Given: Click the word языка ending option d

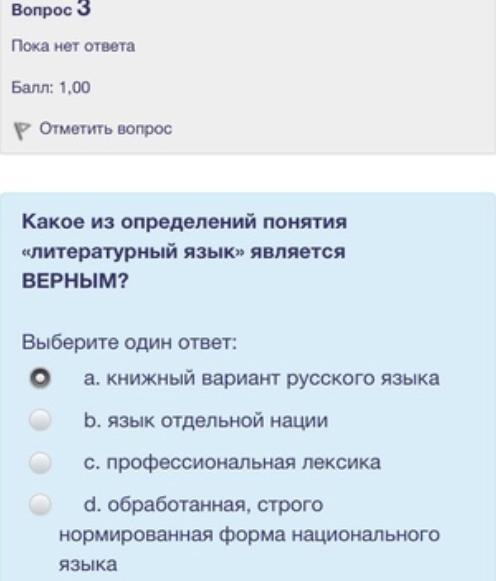Looking at the screenshot, I should click(x=88, y=565).
